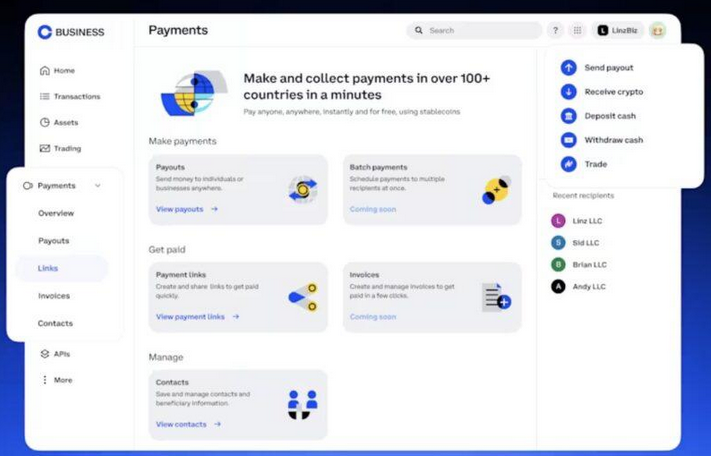Image resolution: width=711 pixels, height=456 pixels.
Task: Click the Send payout arrow icon
Action: 569,68
